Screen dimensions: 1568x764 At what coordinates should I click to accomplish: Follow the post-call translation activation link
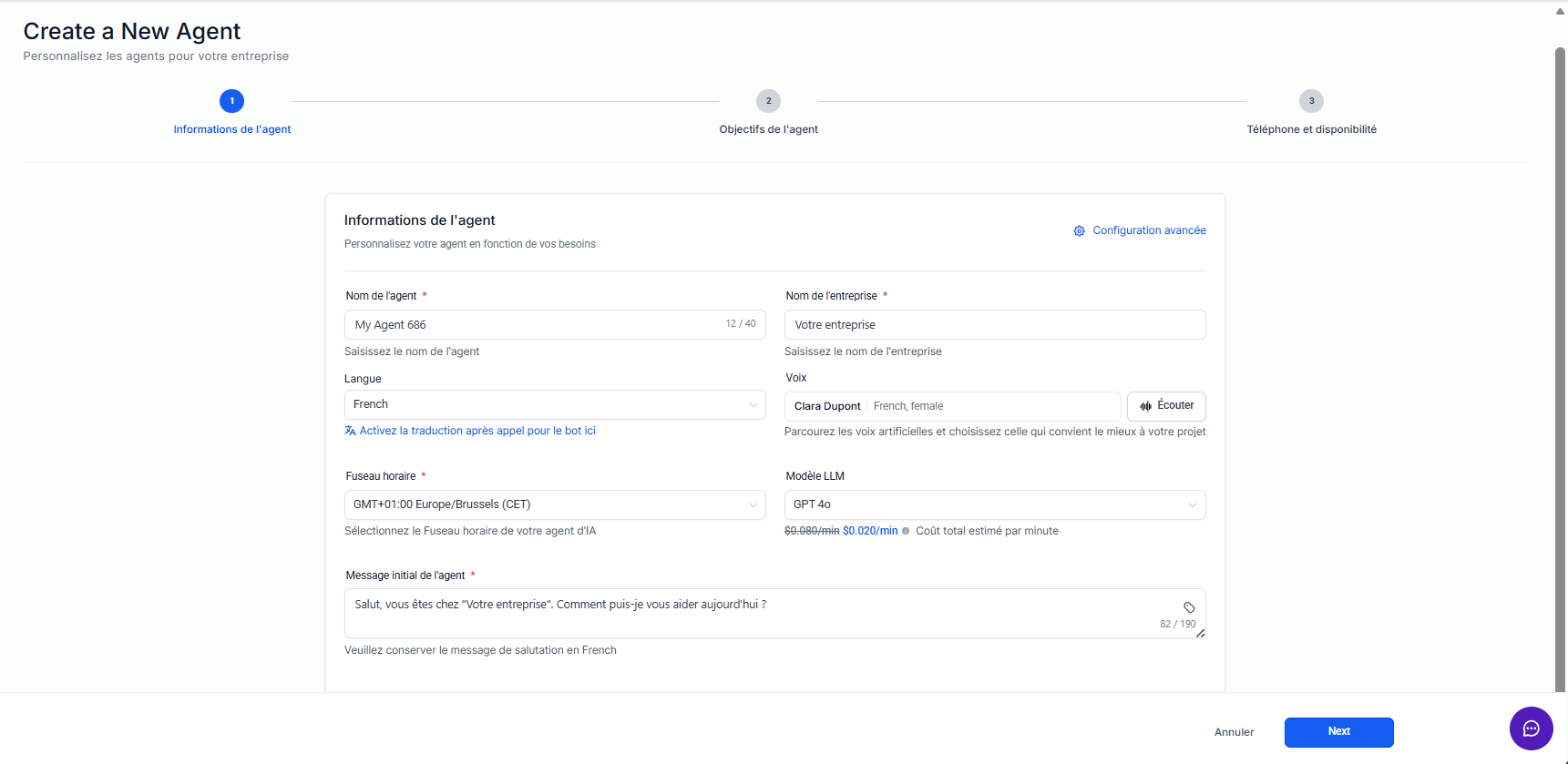(x=477, y=431)
